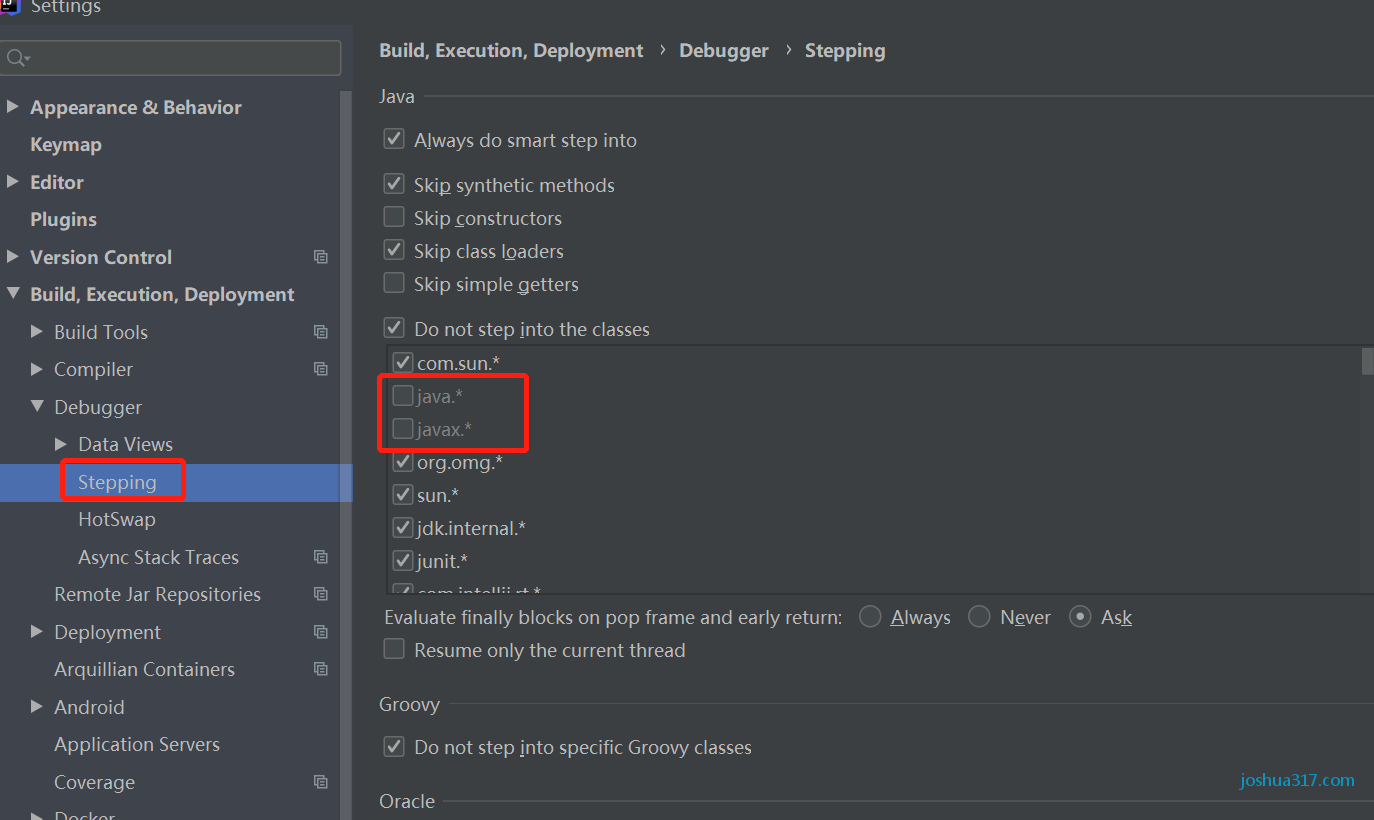The width and height of the screenshot is (1374, 820).
Task: Click the project-scope icon beside Version Control
Action: point(320,257)
